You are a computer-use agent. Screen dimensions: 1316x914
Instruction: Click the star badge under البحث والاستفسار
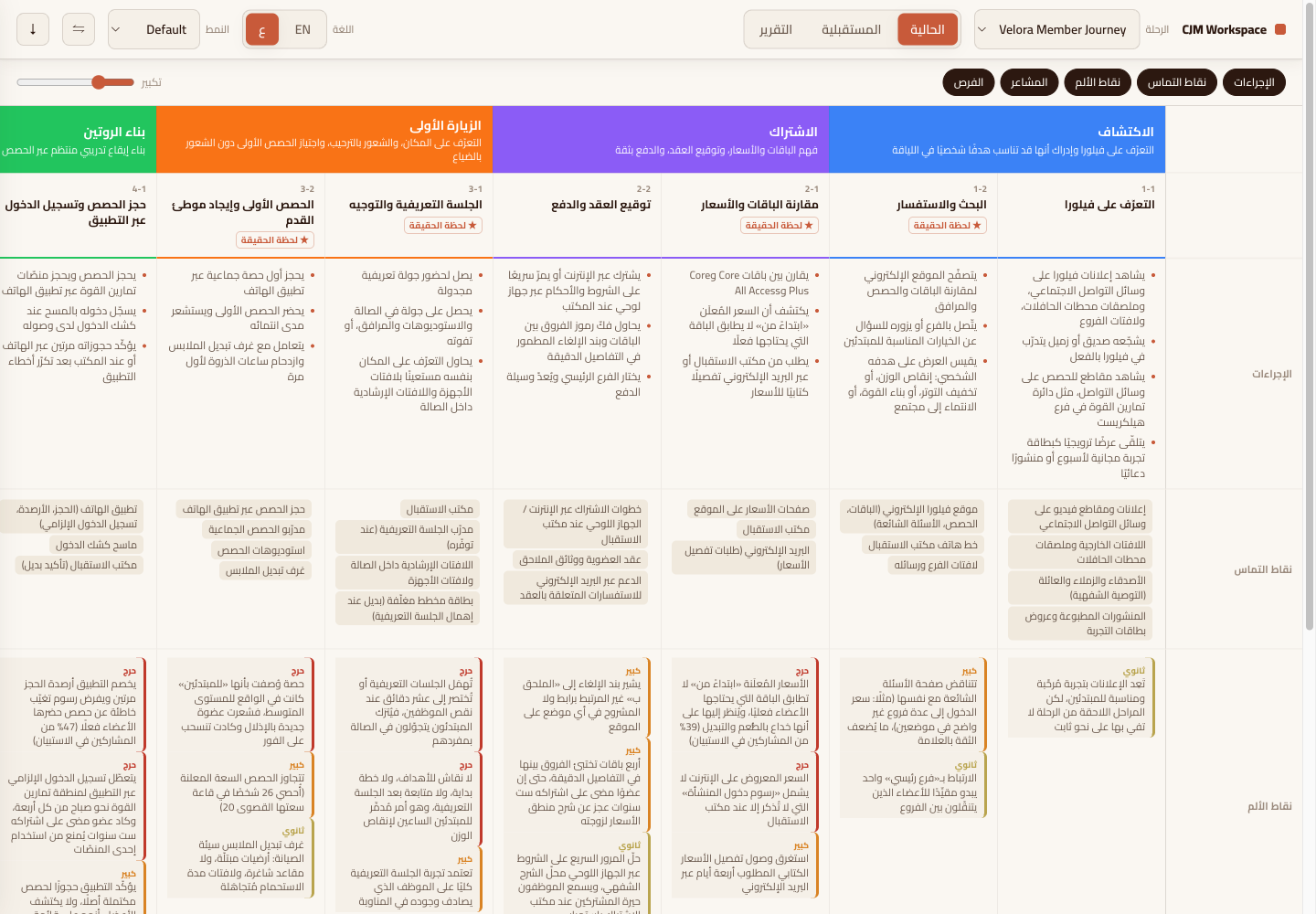948,226
